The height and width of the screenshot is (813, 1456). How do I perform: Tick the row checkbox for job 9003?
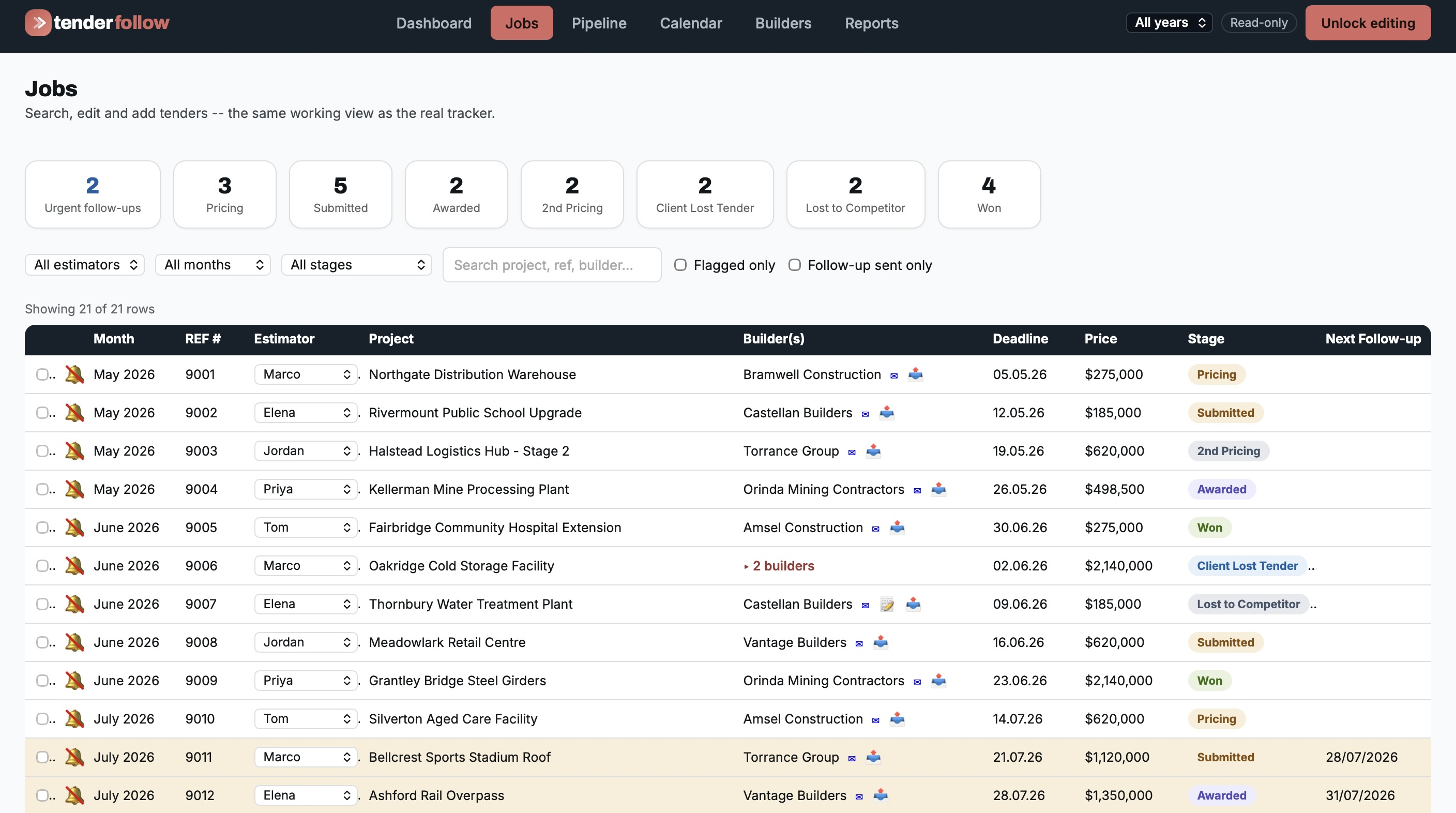(x=42, y=450)
